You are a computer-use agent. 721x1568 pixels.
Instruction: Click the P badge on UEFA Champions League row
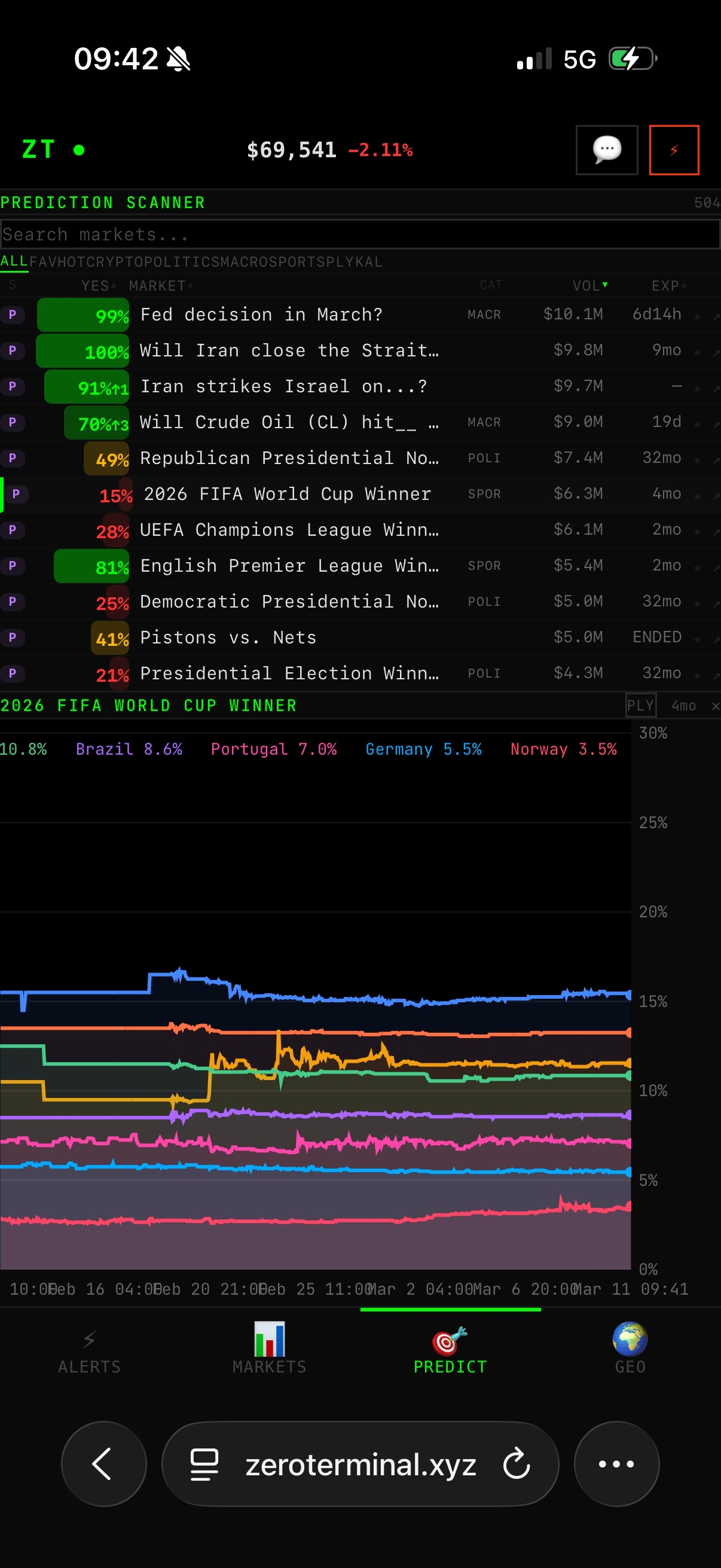click(12, 530)
